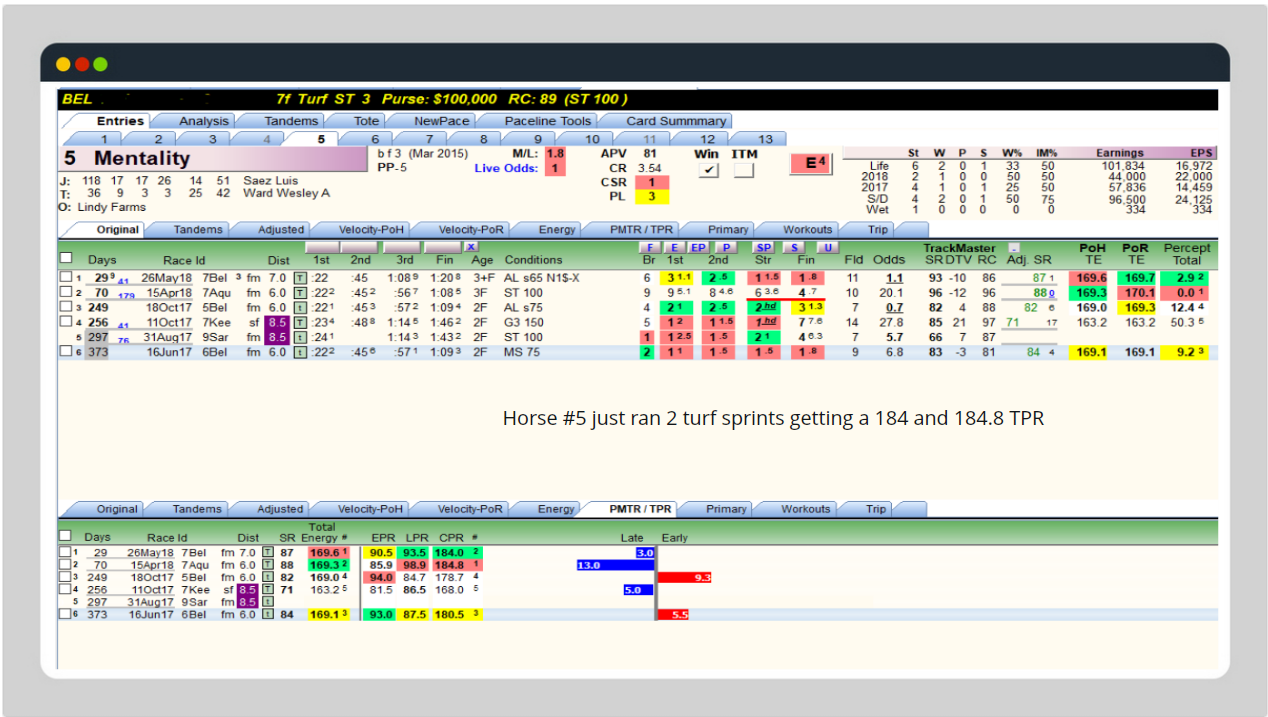Click the t surface icon in 31Aug17 upper row

tap(300, 338)
